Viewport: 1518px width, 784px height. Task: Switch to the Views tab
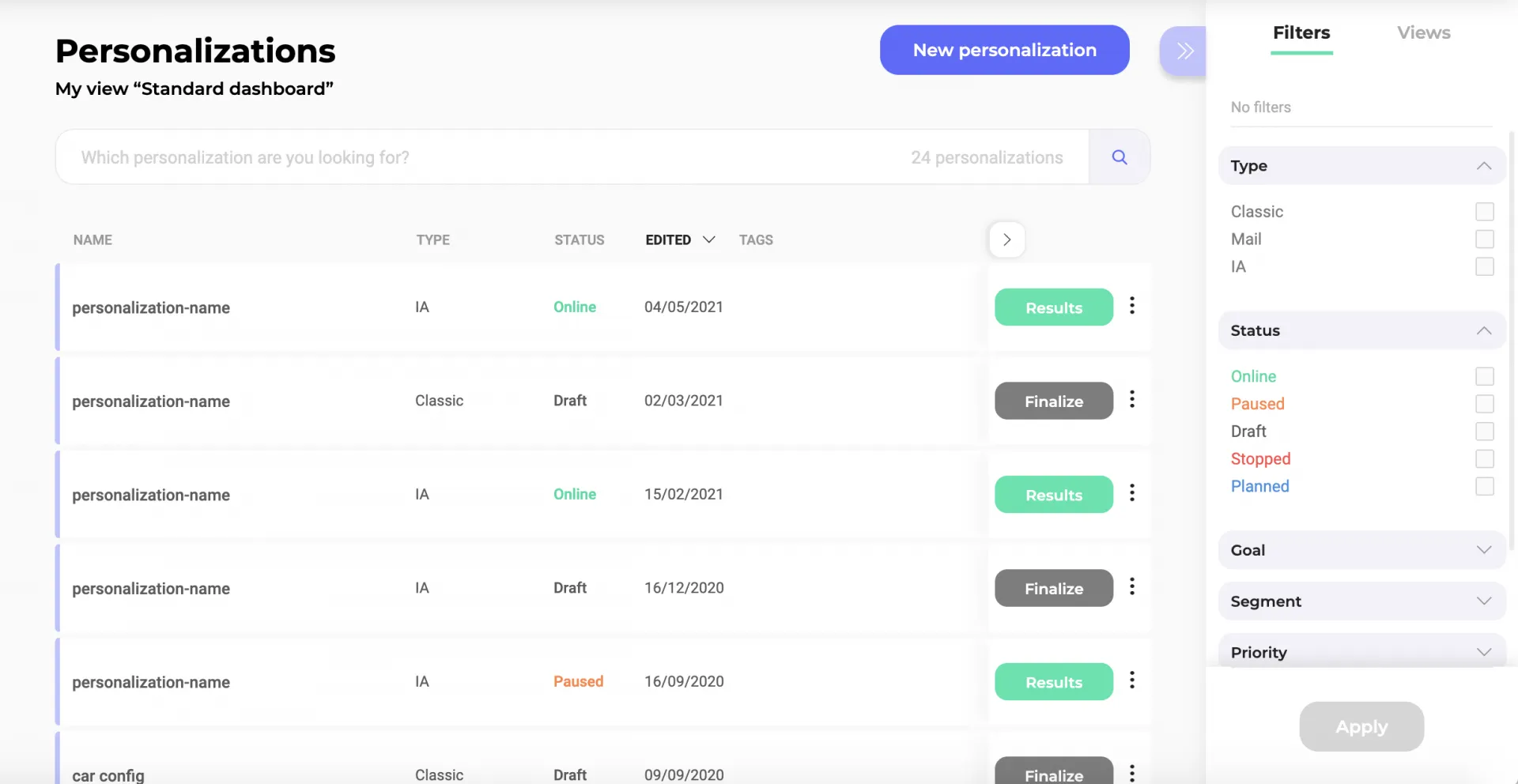click(1423, 33)
